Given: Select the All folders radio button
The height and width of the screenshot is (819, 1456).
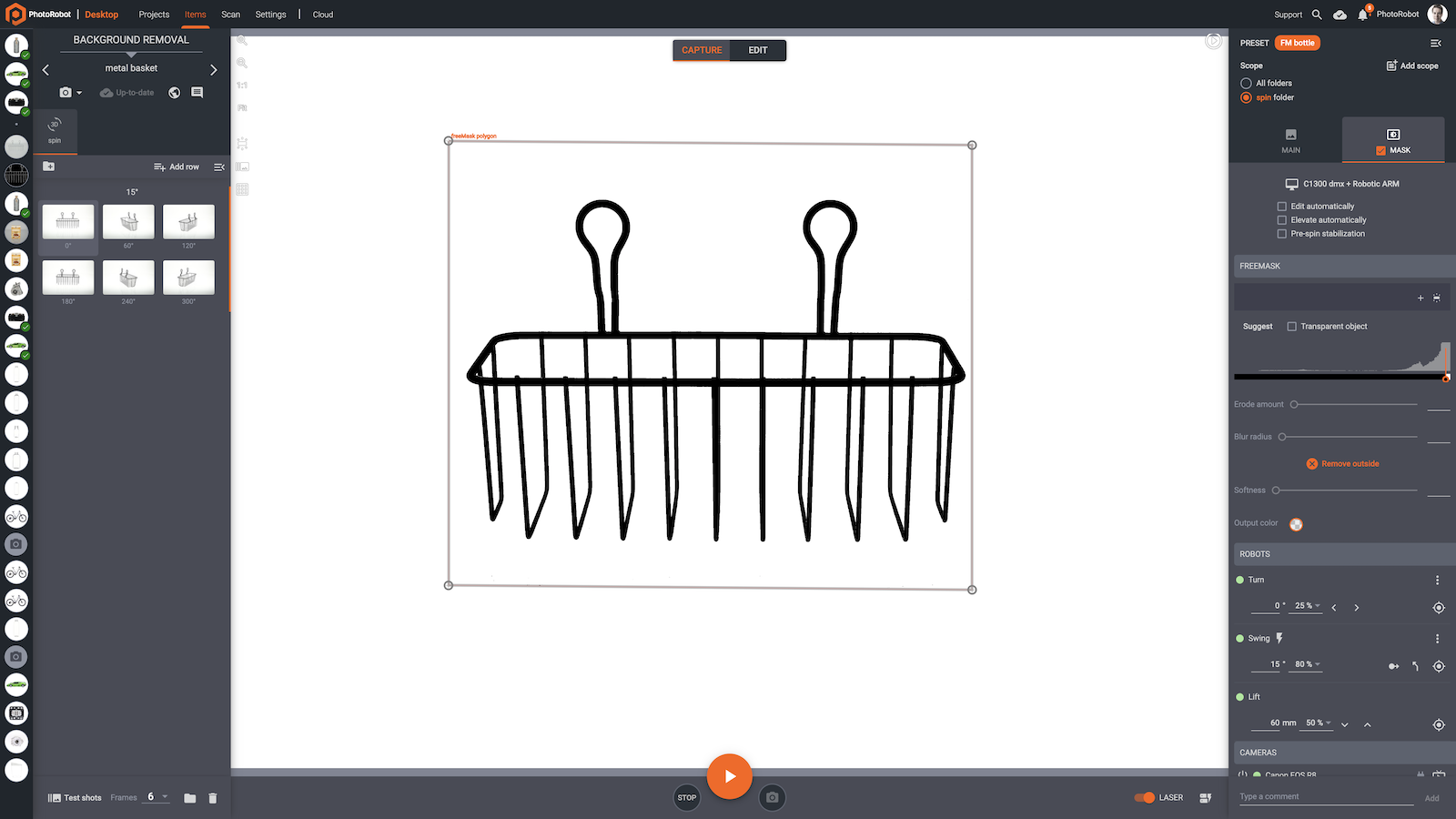Looking at the screenshot, I should [x=1245, y=83].
